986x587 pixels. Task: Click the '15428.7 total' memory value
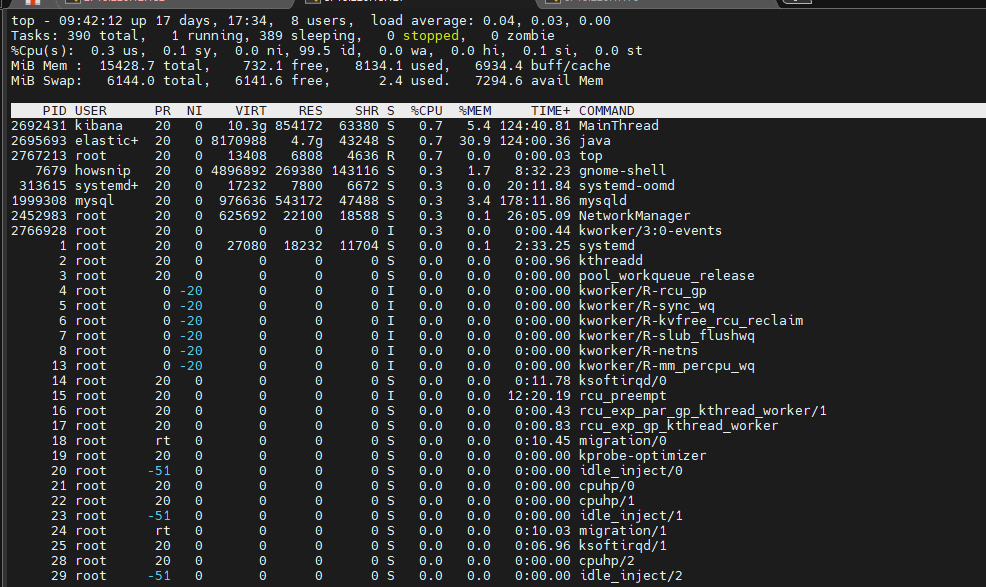coord(151,66)
